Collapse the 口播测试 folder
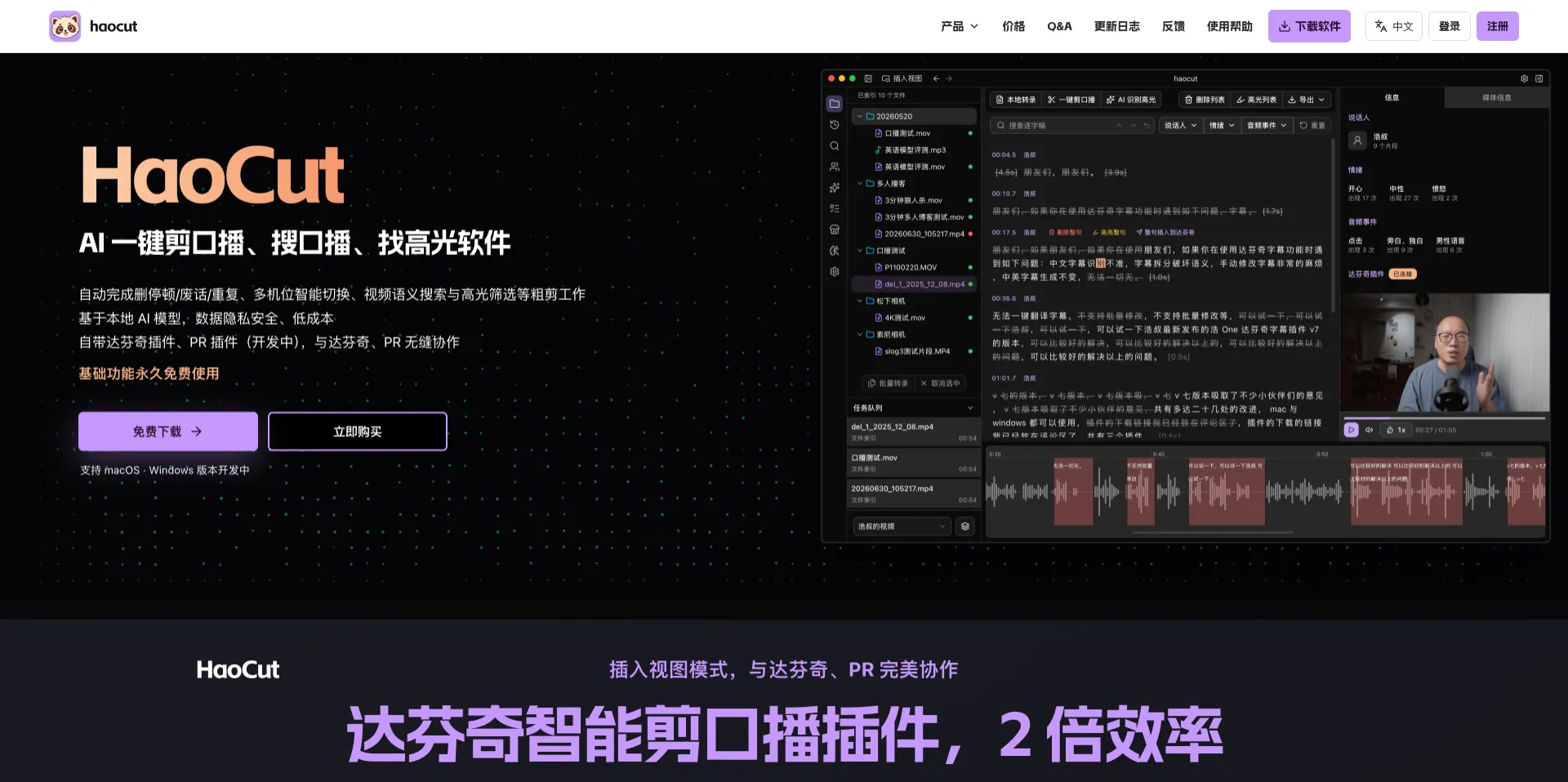1568x782 pixels. [x=859, y=251]
